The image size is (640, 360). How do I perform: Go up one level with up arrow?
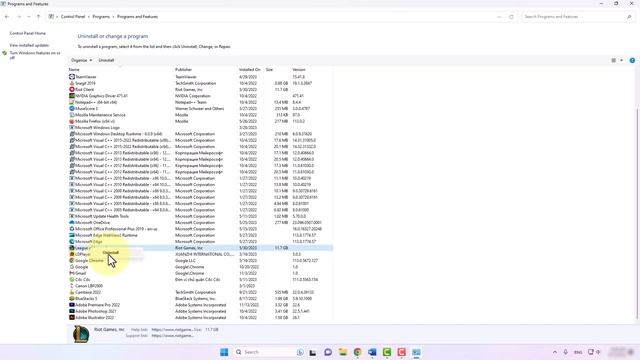coord(38,17)
